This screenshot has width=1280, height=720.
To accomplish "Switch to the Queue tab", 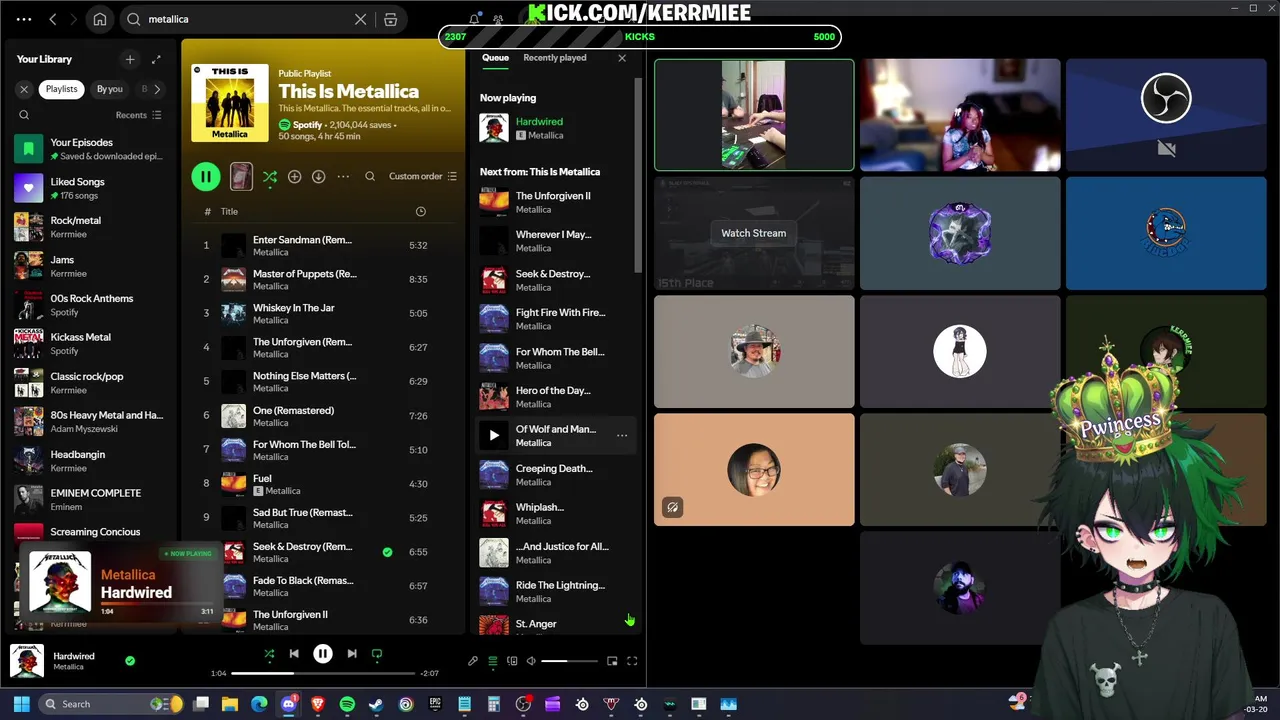I will [495, 58].
